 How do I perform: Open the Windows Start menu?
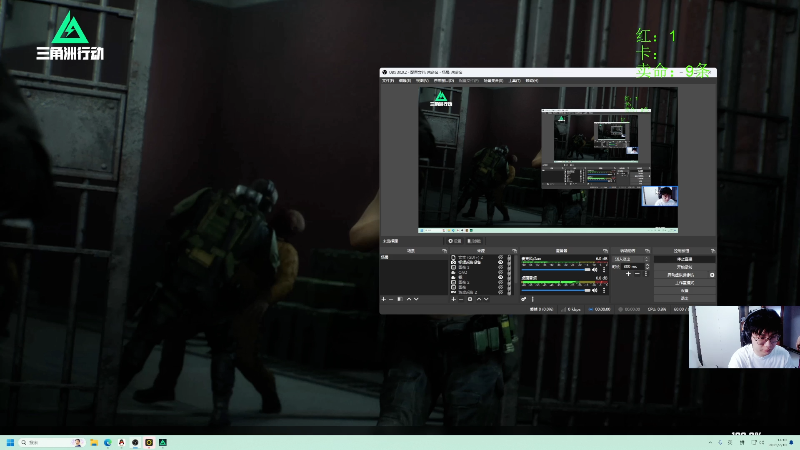point(10,442)
